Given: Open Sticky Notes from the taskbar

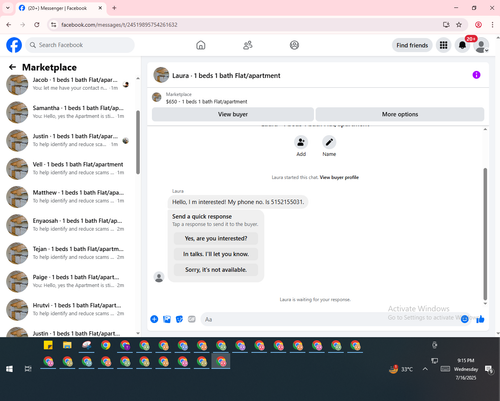Looking at the screenshot, I should [48, 345].
